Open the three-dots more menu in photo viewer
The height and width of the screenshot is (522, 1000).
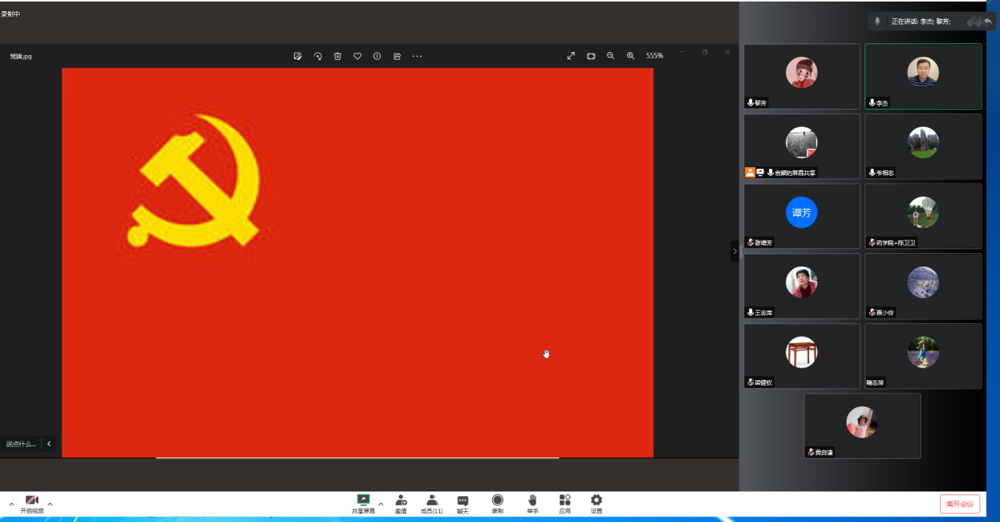pos(417,56)
